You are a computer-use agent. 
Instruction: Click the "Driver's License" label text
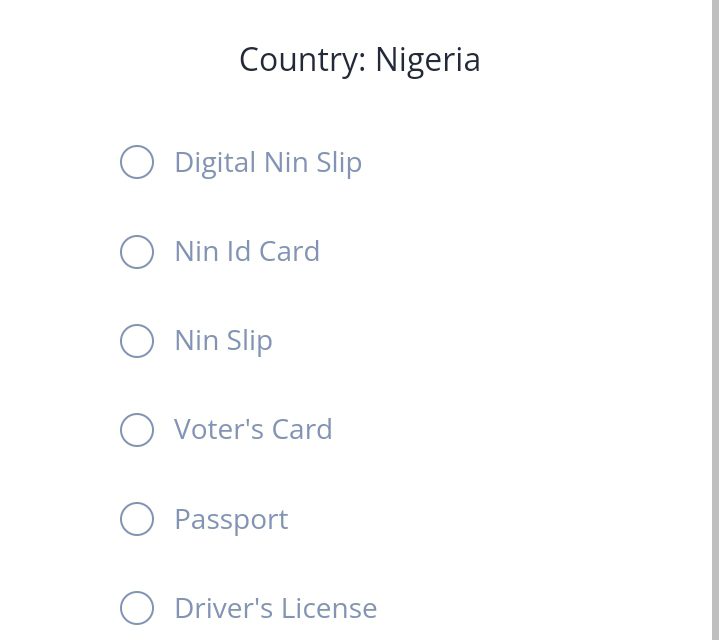pyautogui.click(x=275, y=608)
